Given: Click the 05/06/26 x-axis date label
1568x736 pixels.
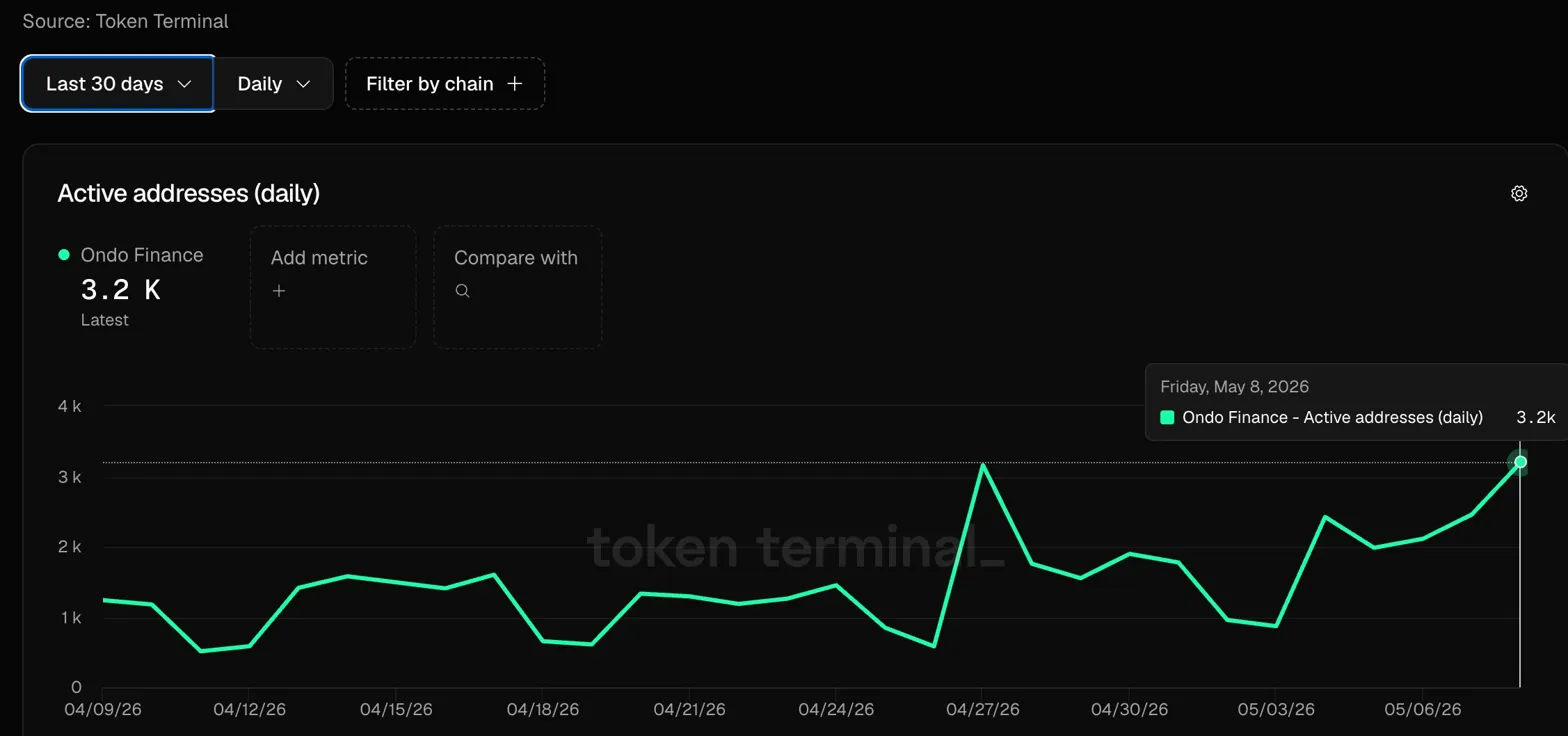Looking at the screenshot, I should (1423, 709).
